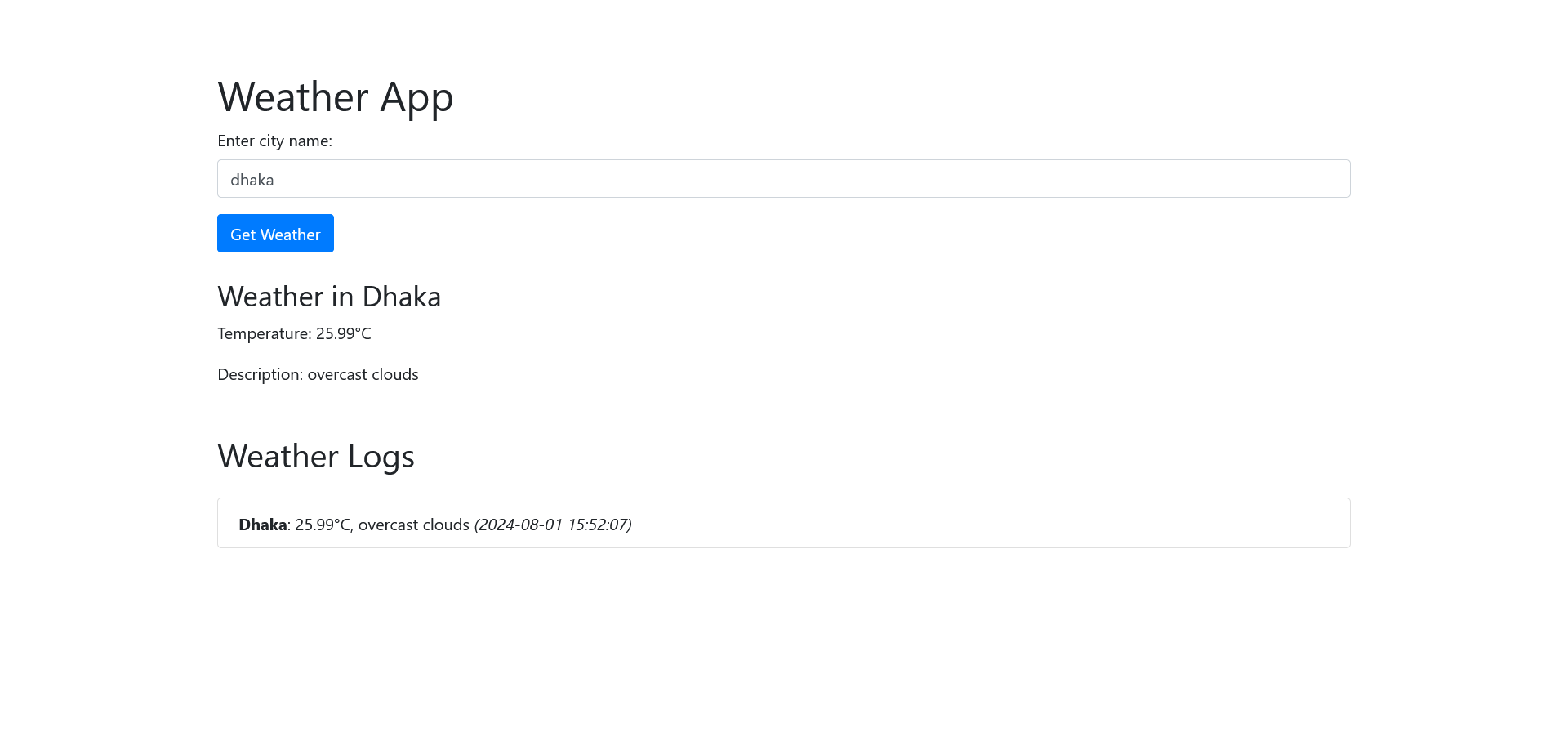
Task: Click the empty right side of the log entry
Action: (x=1062, y=524)
